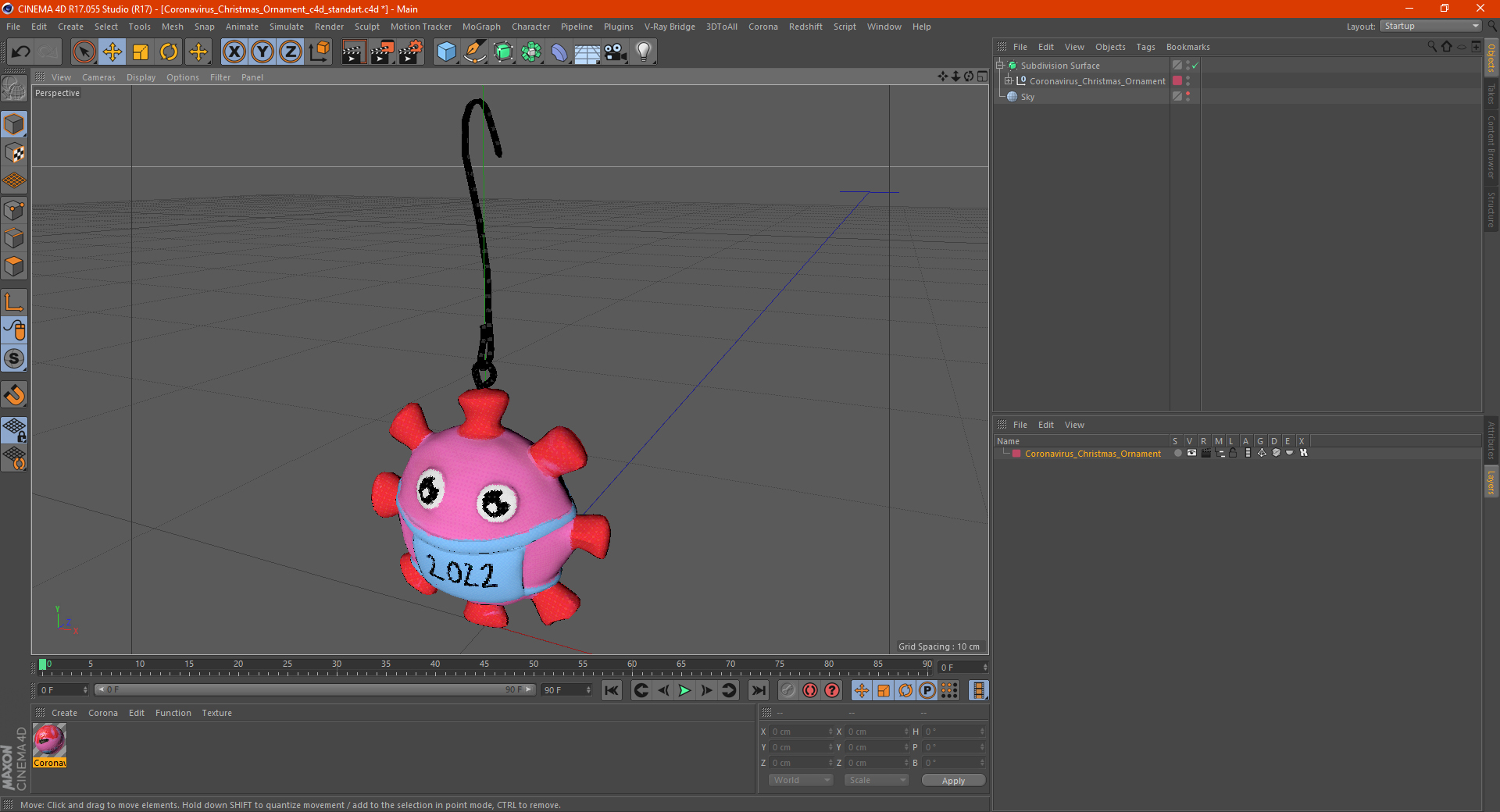Open the Spline Pen tool

474,52
